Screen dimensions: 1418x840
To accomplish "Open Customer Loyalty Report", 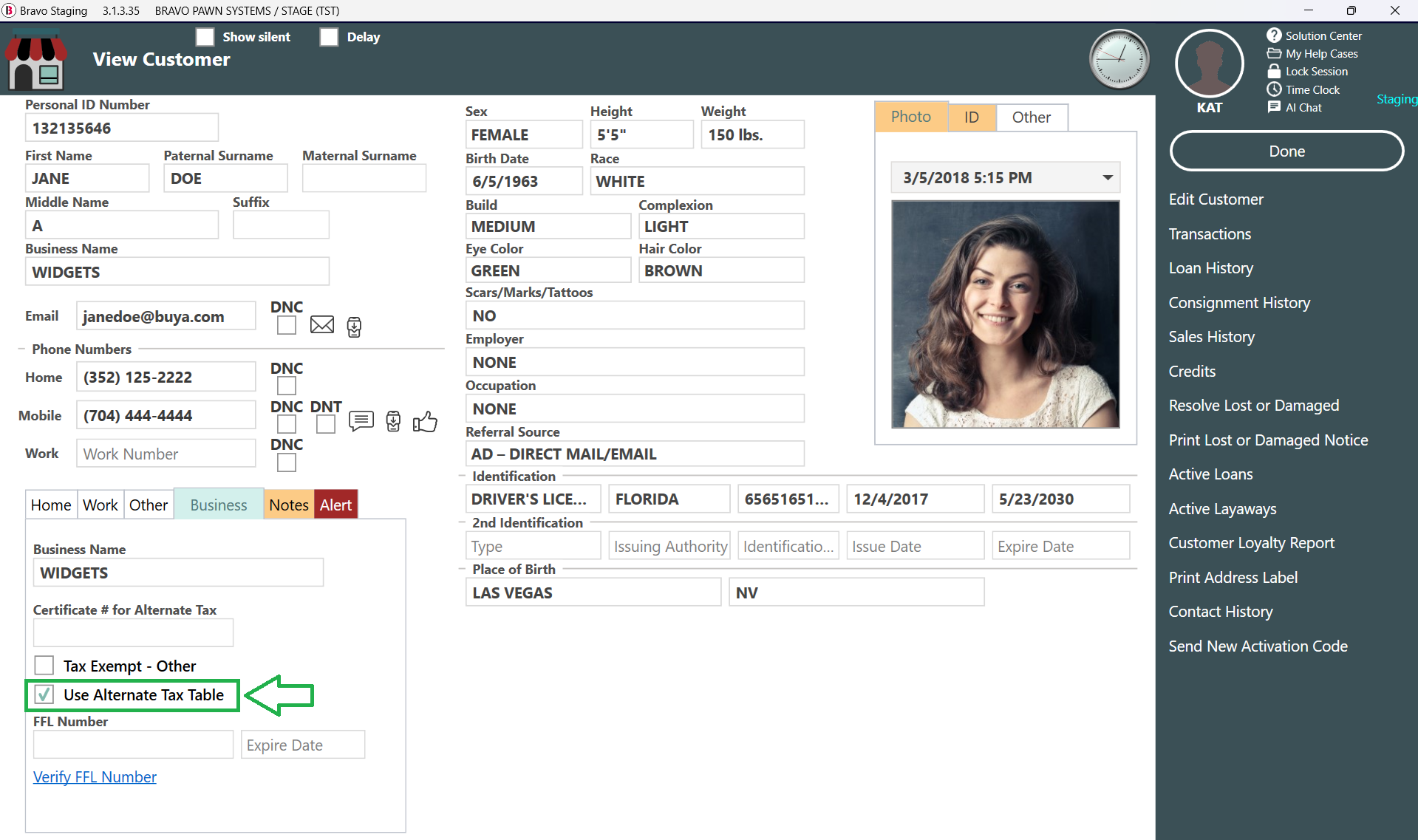I will click(1252, 543).
